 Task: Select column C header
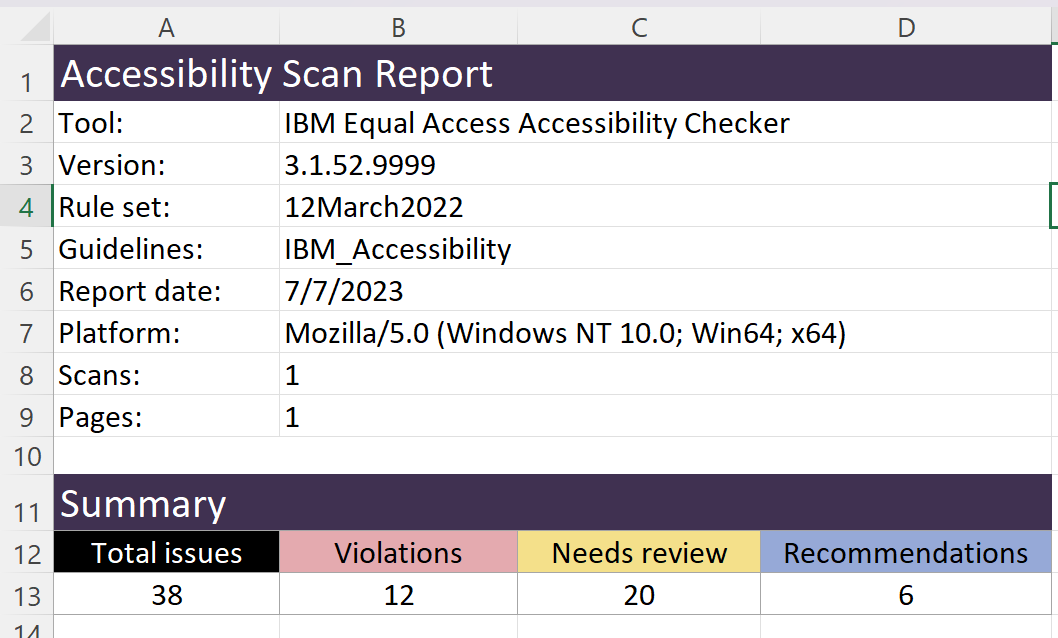coord(638,27)
